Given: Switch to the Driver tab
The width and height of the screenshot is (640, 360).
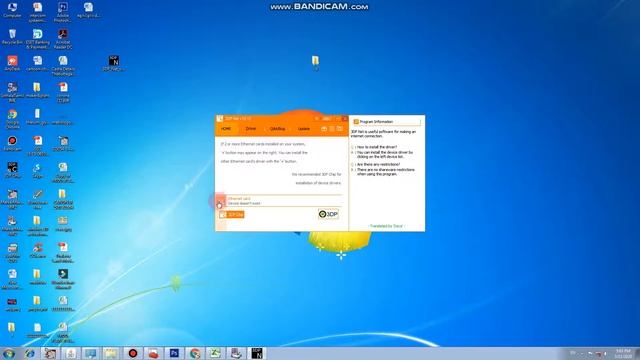Looking at the screenshot, I should coord(251,129).
